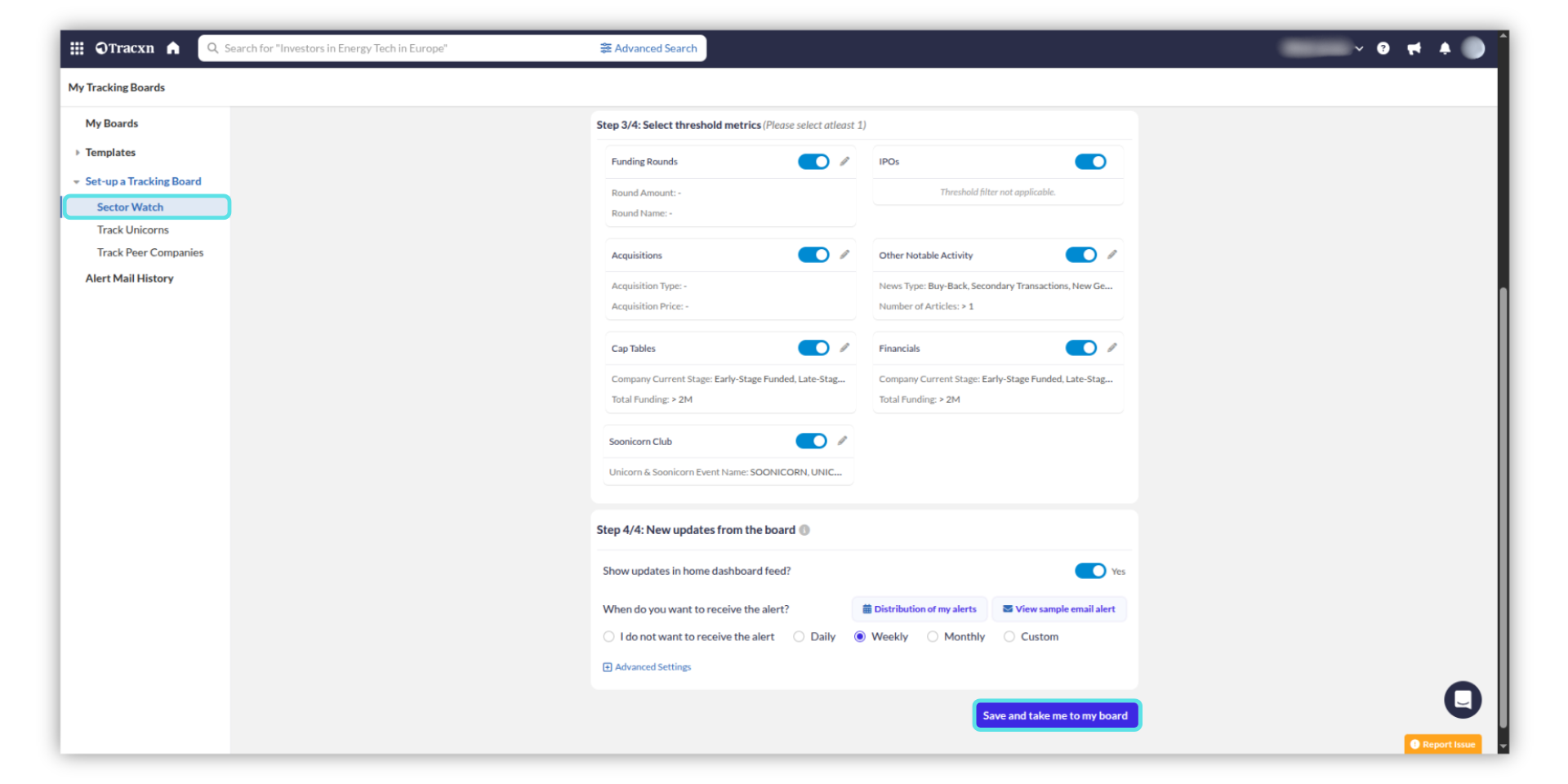Viewport: 1568px width, 784px height.
Task: Disable the IPOs metric toggle
Action: pyautogui.click(x=1089, y=162)
